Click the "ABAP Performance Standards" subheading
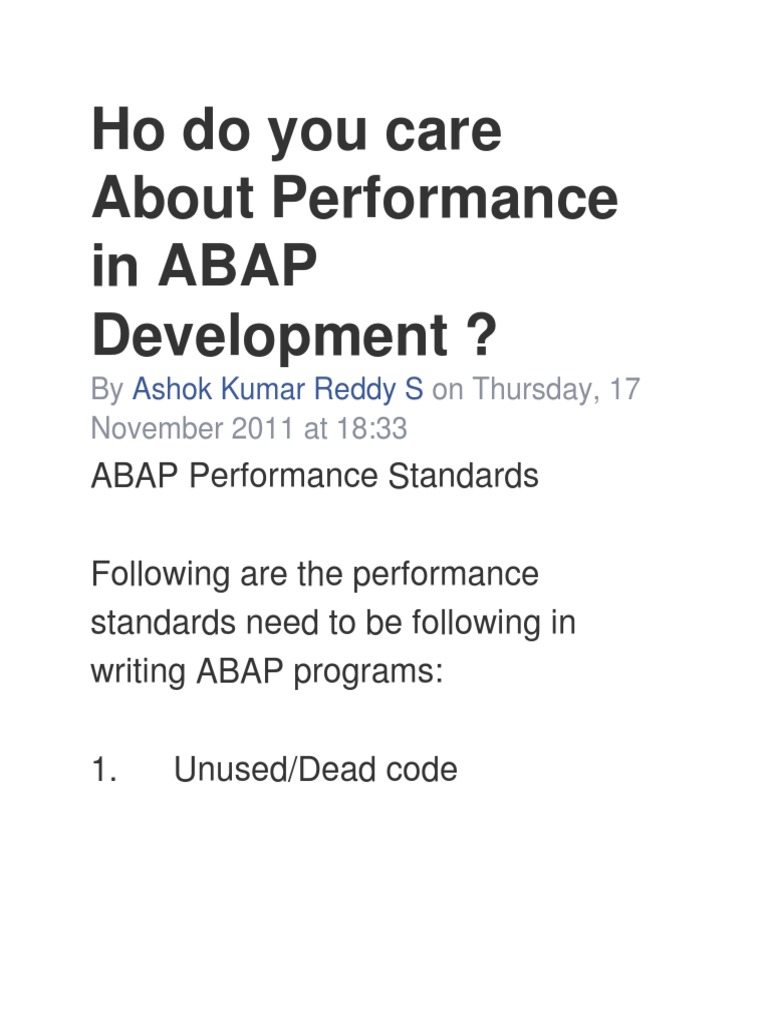 [314, 476]
